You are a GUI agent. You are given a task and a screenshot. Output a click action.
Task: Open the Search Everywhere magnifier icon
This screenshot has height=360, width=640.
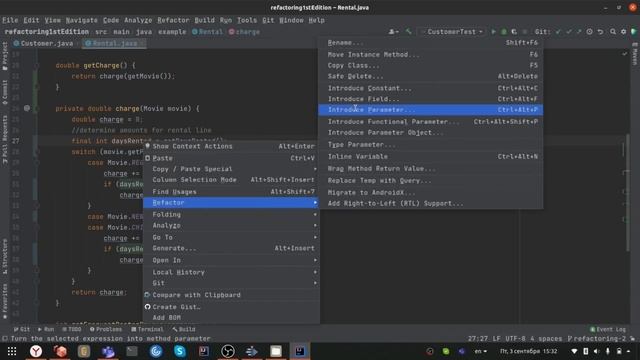click(613, 32)
